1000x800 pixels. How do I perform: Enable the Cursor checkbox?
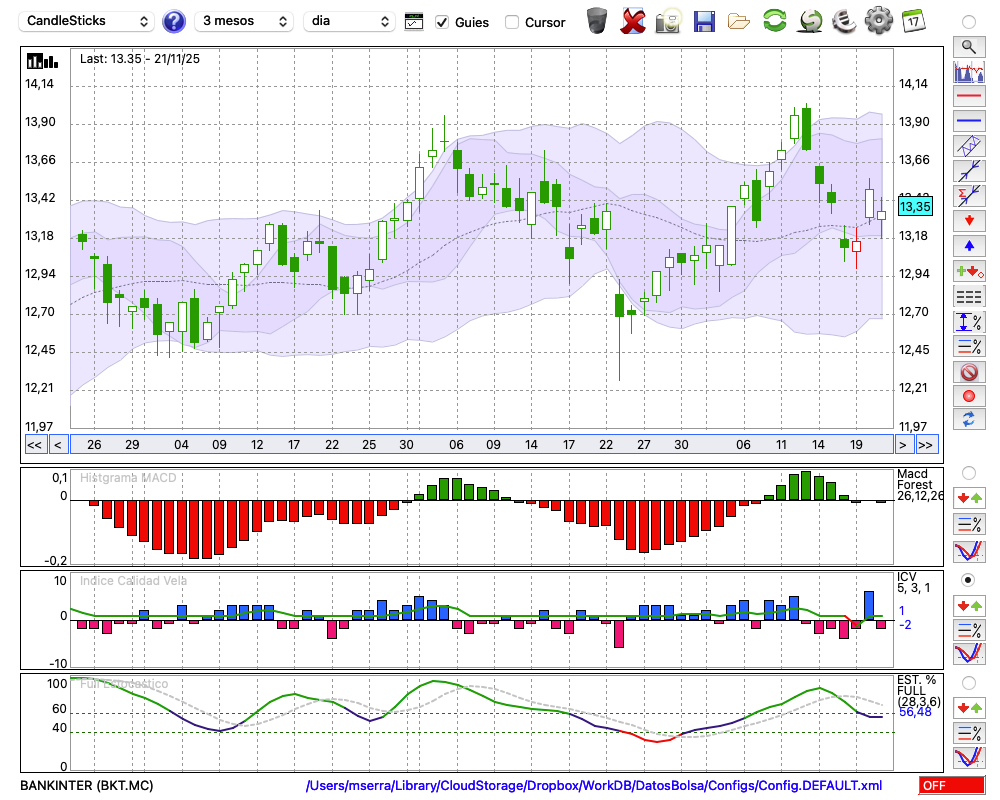point(512,22)
